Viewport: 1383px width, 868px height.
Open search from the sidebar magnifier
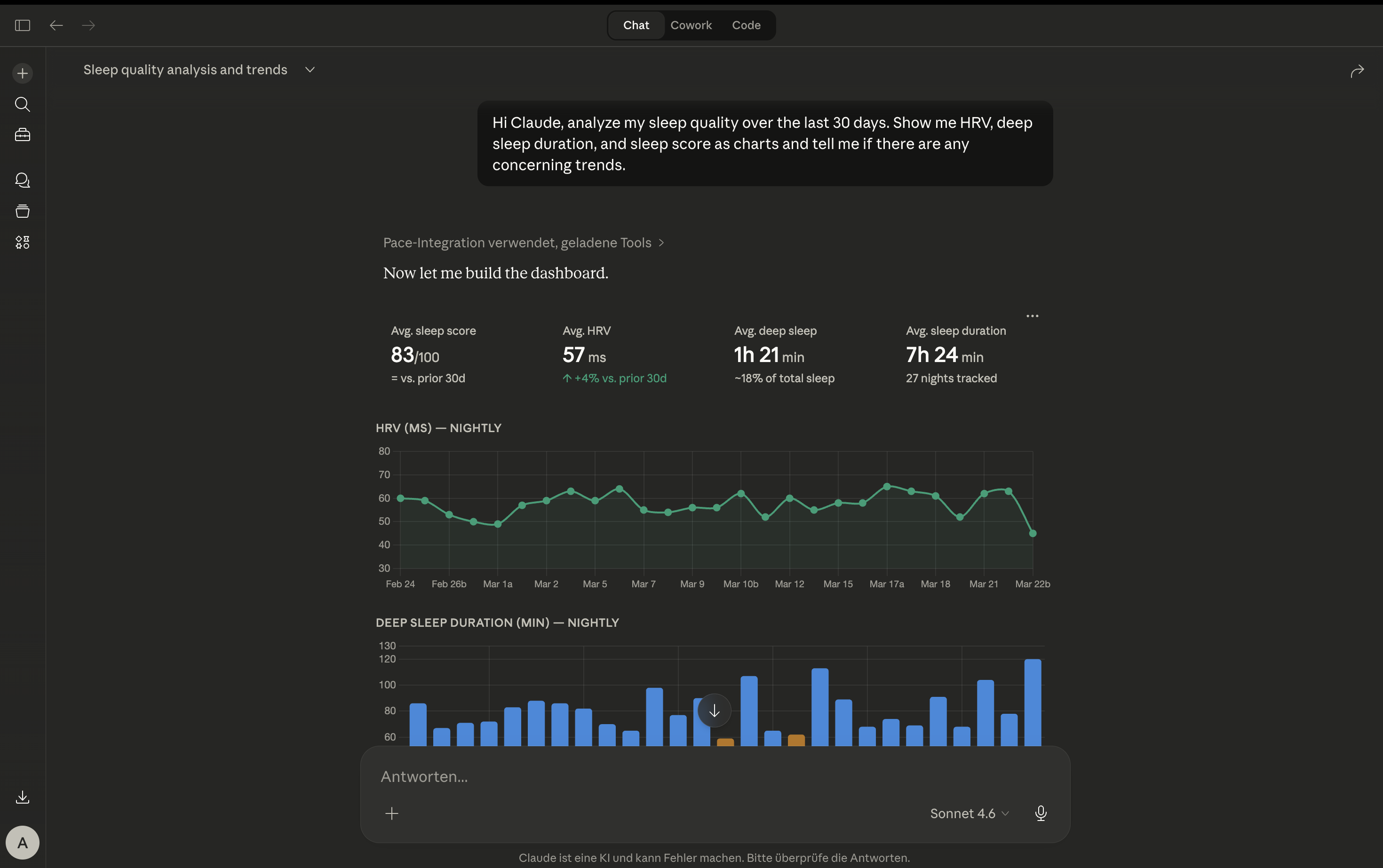(23, 104)
